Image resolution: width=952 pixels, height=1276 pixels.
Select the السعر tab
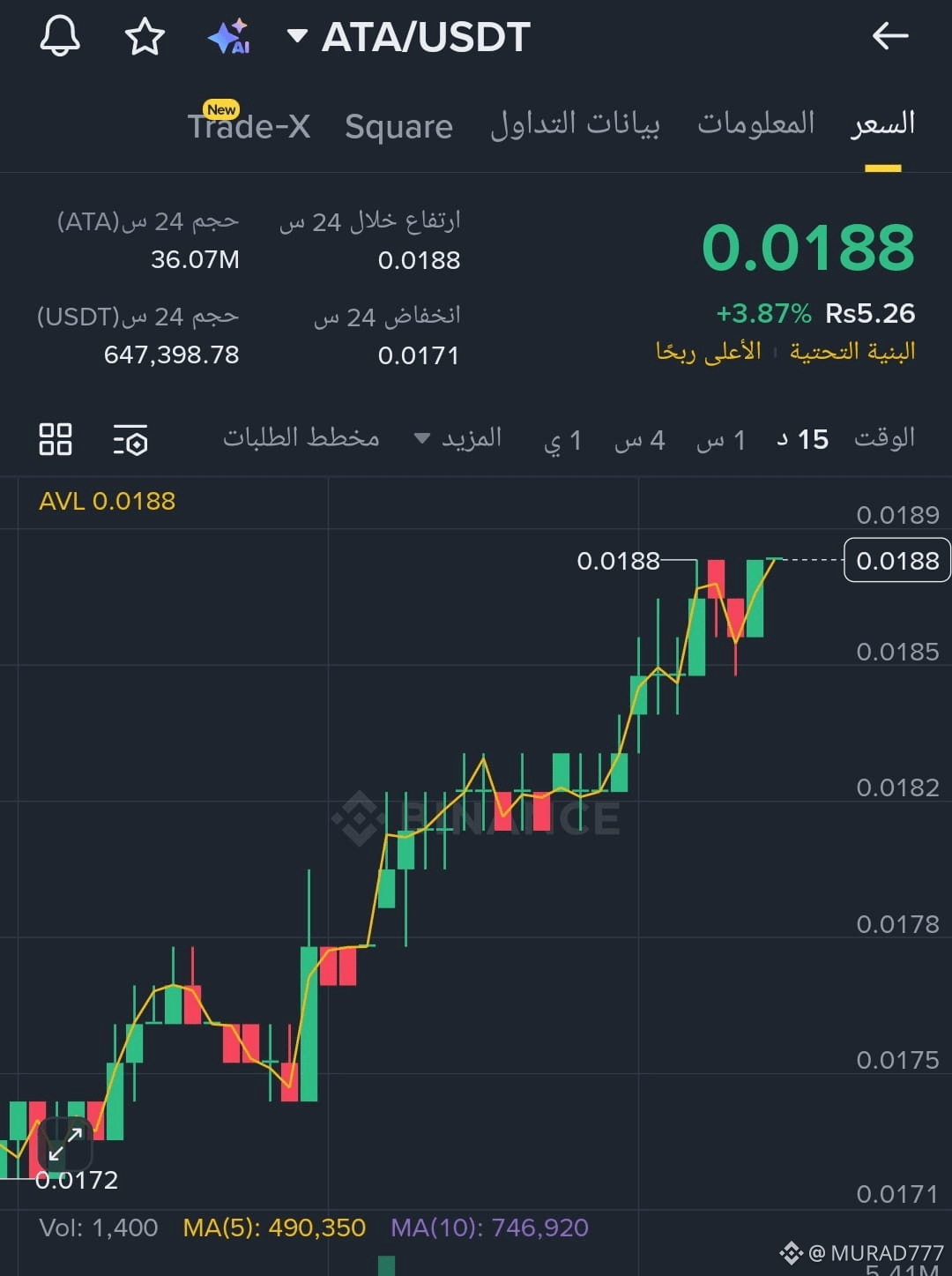882,123
